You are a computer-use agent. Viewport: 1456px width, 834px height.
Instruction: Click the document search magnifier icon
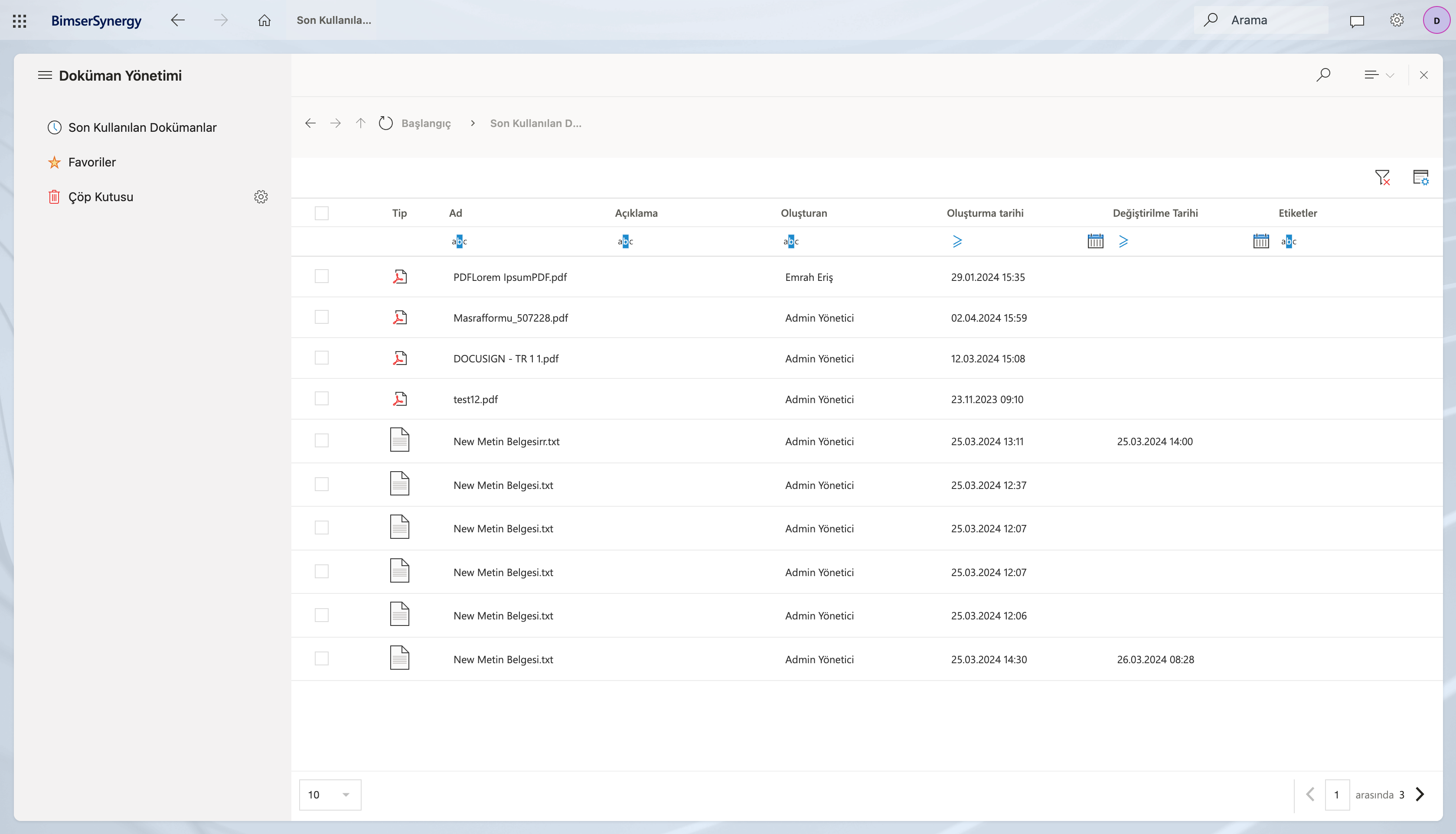coord(1323,75)
